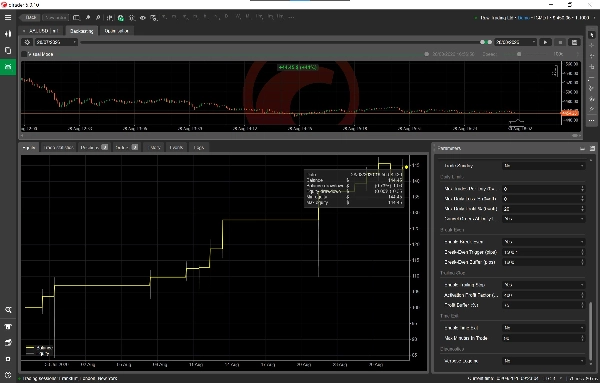Screen dimensions: 600x383
Task: Open the hamburger main menu
Action: tap(8, 18)
